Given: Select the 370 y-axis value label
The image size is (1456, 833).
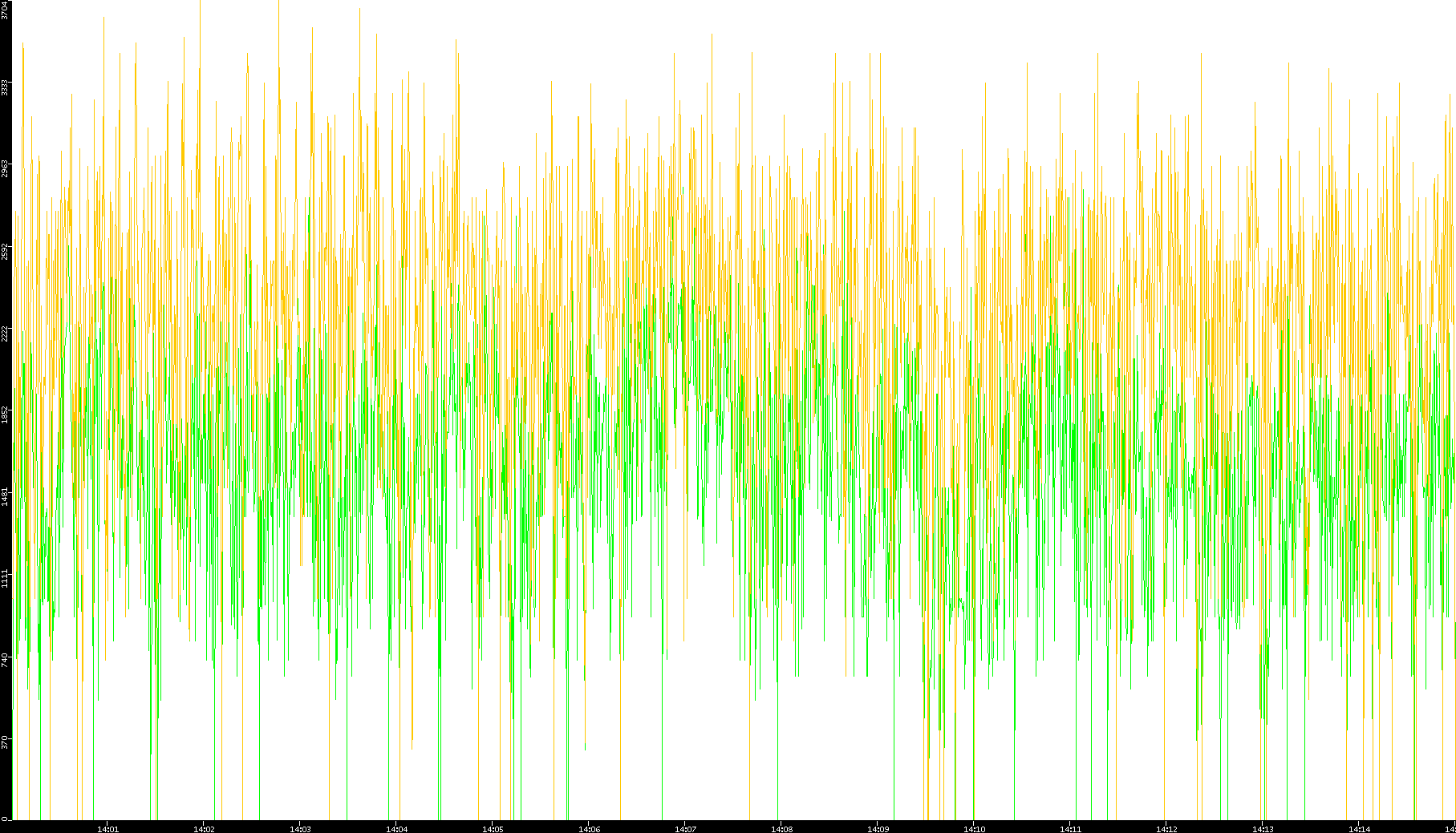Looking at the screenshot, I should click(6, 741).
